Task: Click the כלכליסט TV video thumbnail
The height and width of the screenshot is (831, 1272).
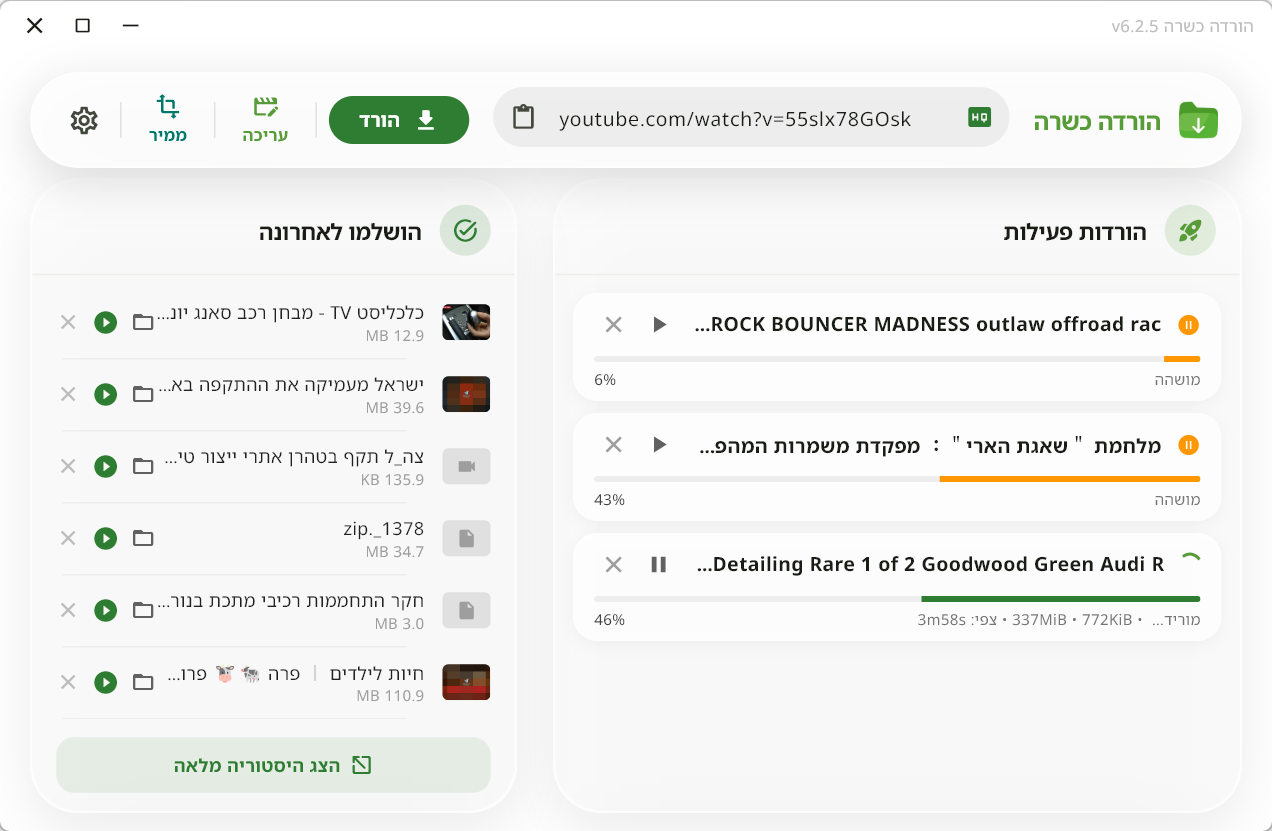Action: click(466, 322)
